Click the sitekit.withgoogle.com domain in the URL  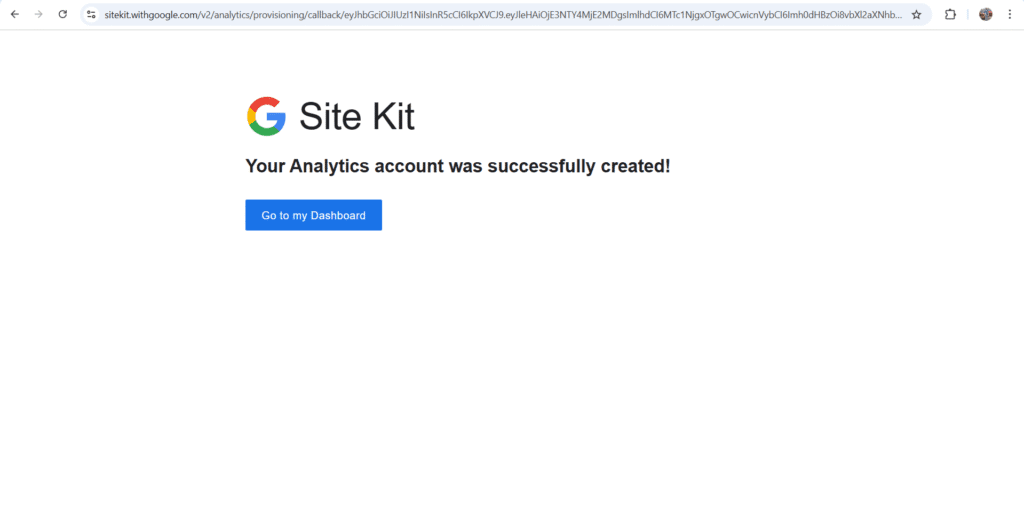(151, 15)
